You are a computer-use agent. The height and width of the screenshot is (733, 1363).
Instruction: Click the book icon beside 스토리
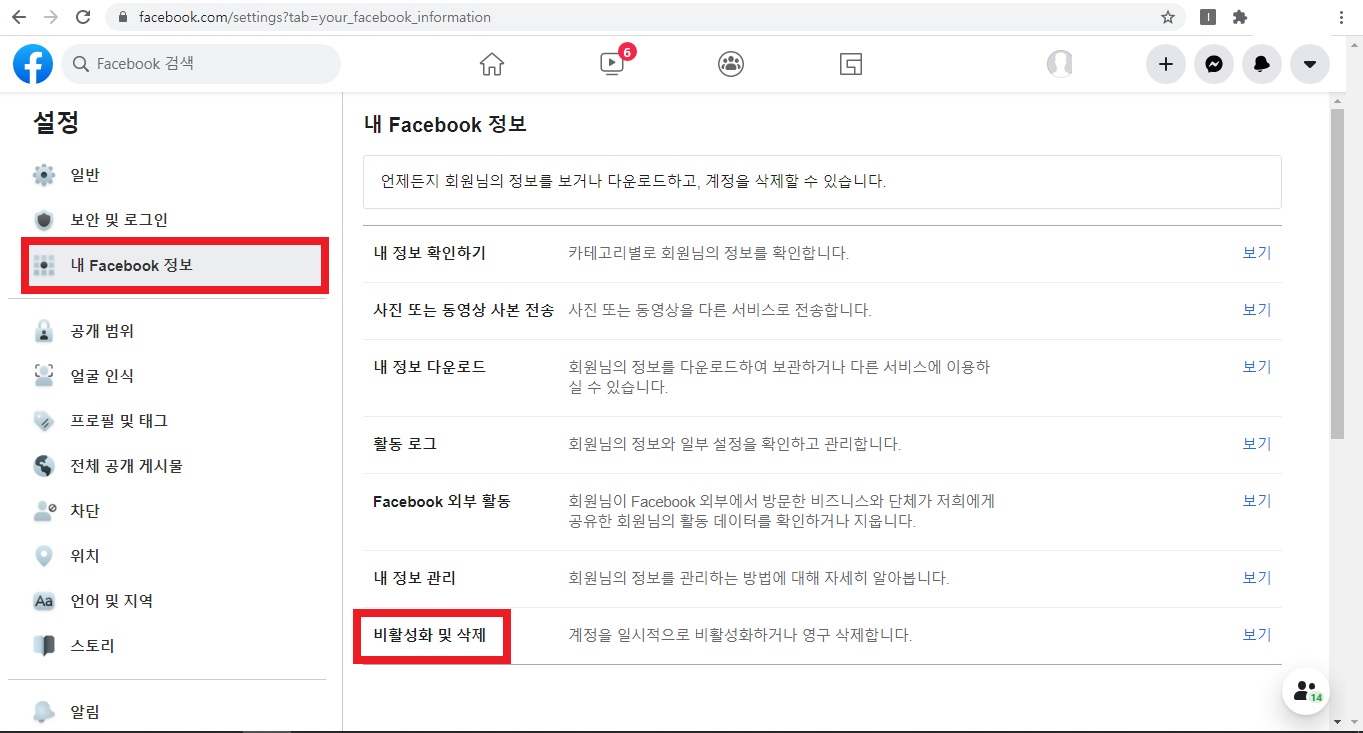coord(44,646)
